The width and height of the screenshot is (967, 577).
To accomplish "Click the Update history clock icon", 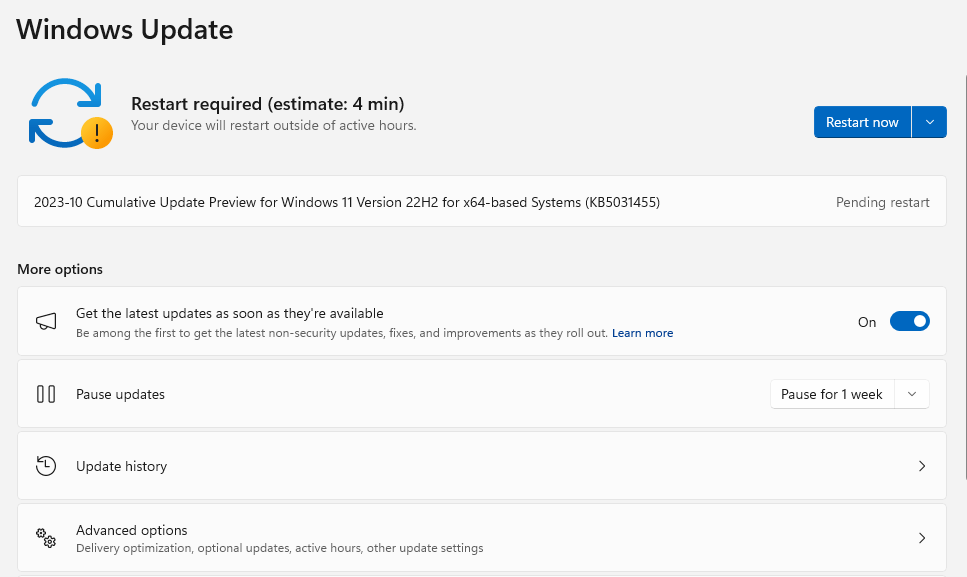I will click(x=46, y=466).
